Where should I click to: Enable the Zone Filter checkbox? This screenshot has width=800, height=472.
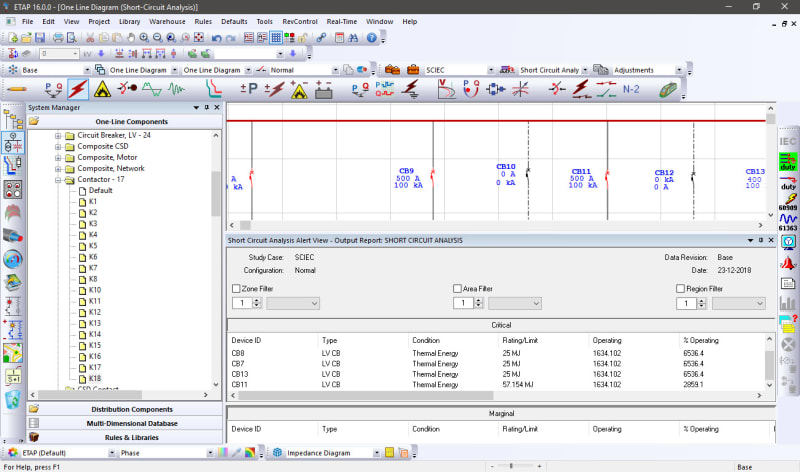pyautogui.click(x=236, y=289)
